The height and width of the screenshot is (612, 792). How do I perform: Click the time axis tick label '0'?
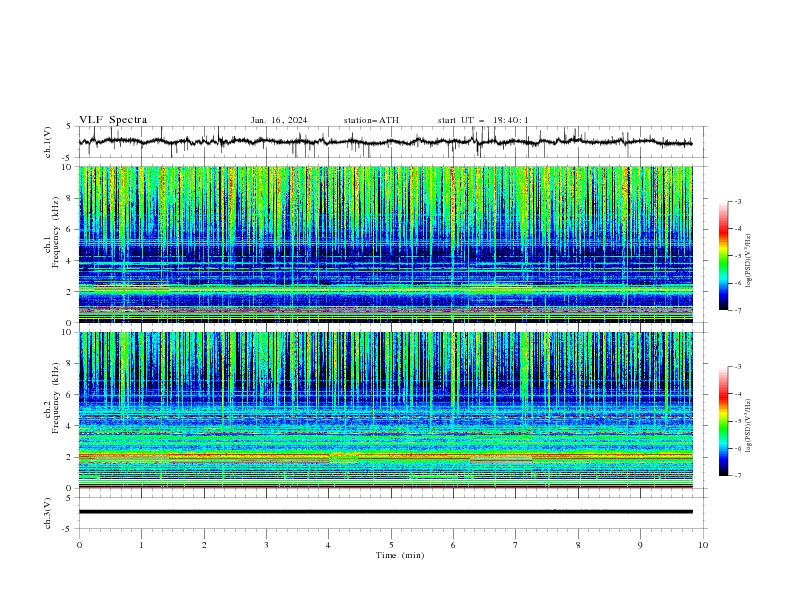79,545
